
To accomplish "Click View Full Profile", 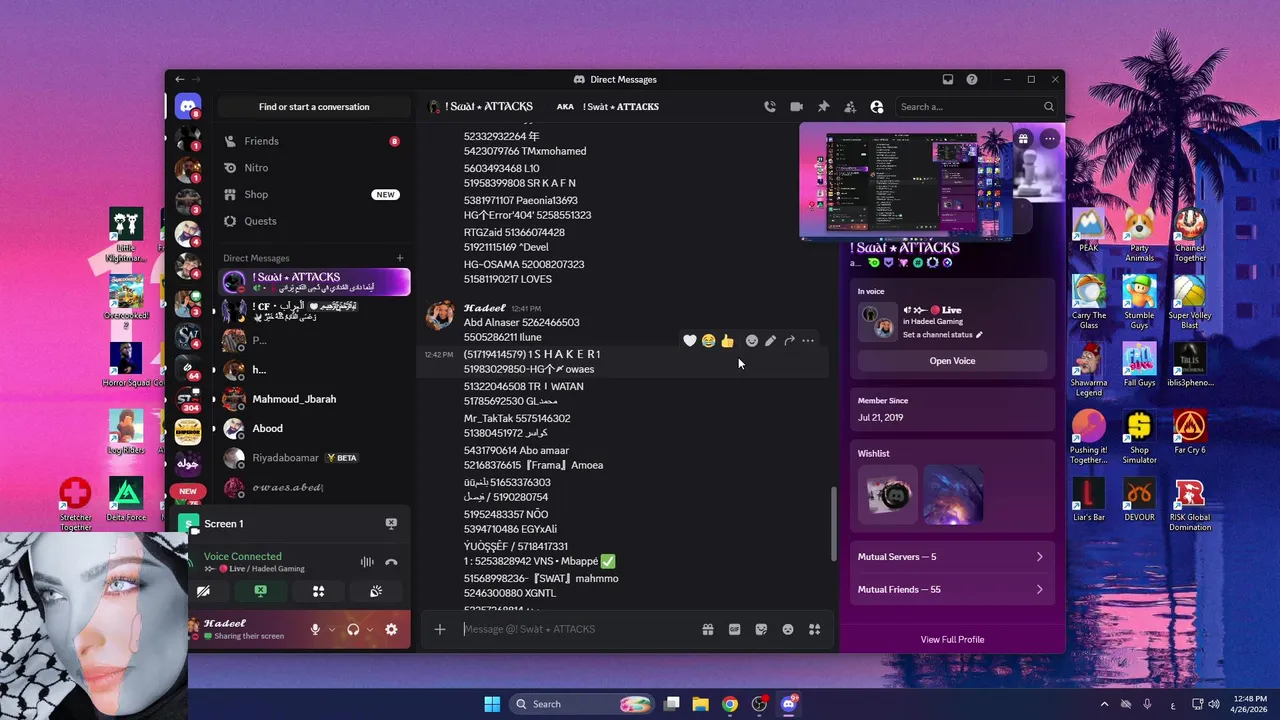I will pyautogui.click(x=952, y=640).
